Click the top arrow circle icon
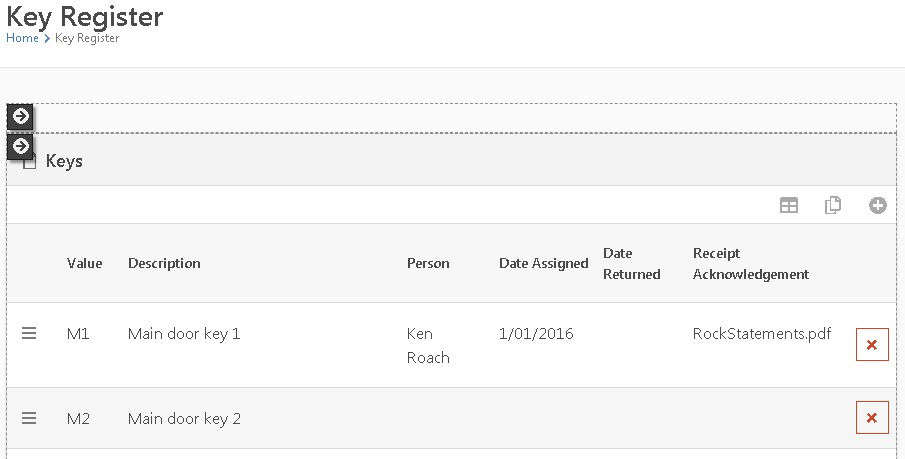Viewport: 905px width, 459px height. (x=20, y=116)
